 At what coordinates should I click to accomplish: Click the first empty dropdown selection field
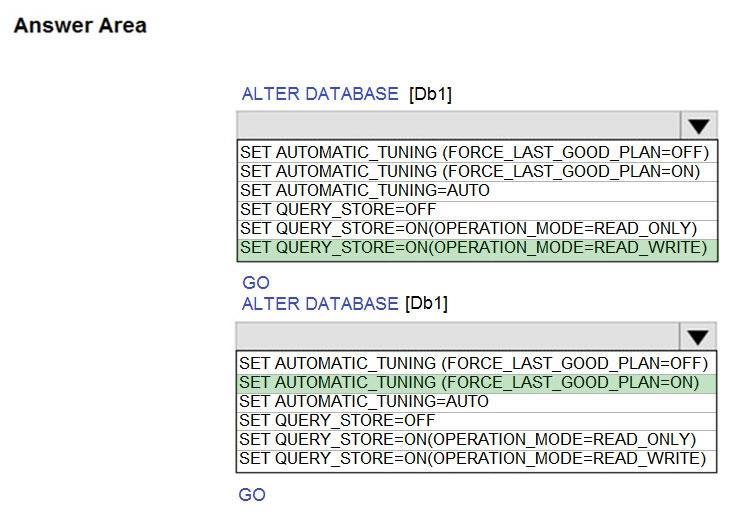click(x=459, y=125)
